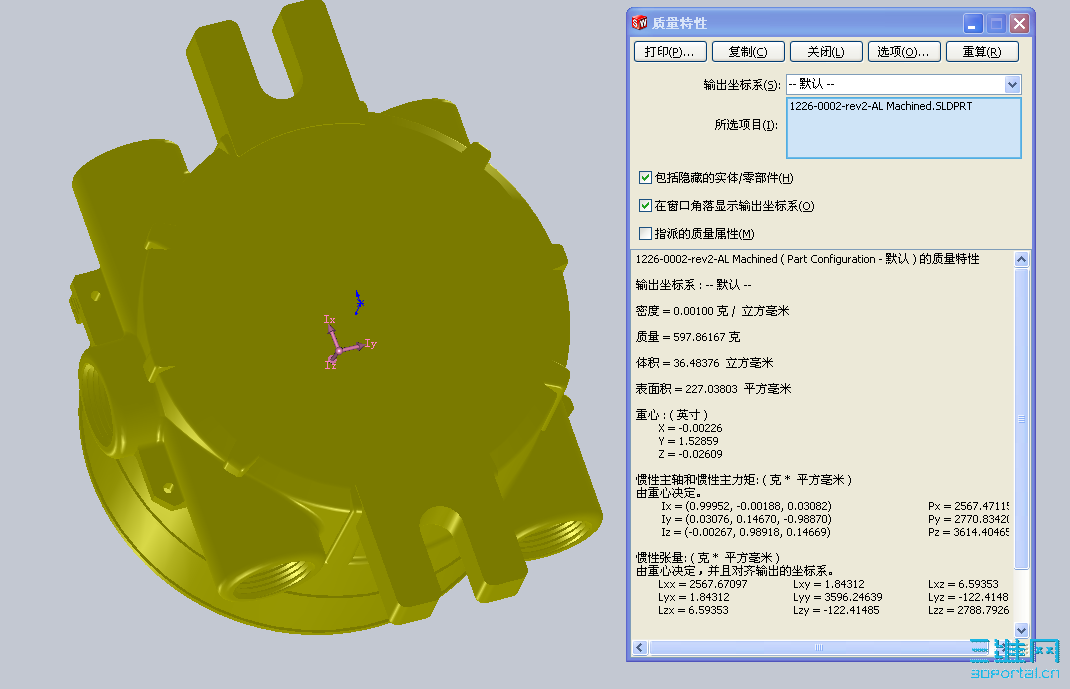Click the vertical scrollbar up arrow icon
The image size is (1070, 689).
click(1021, 258)
